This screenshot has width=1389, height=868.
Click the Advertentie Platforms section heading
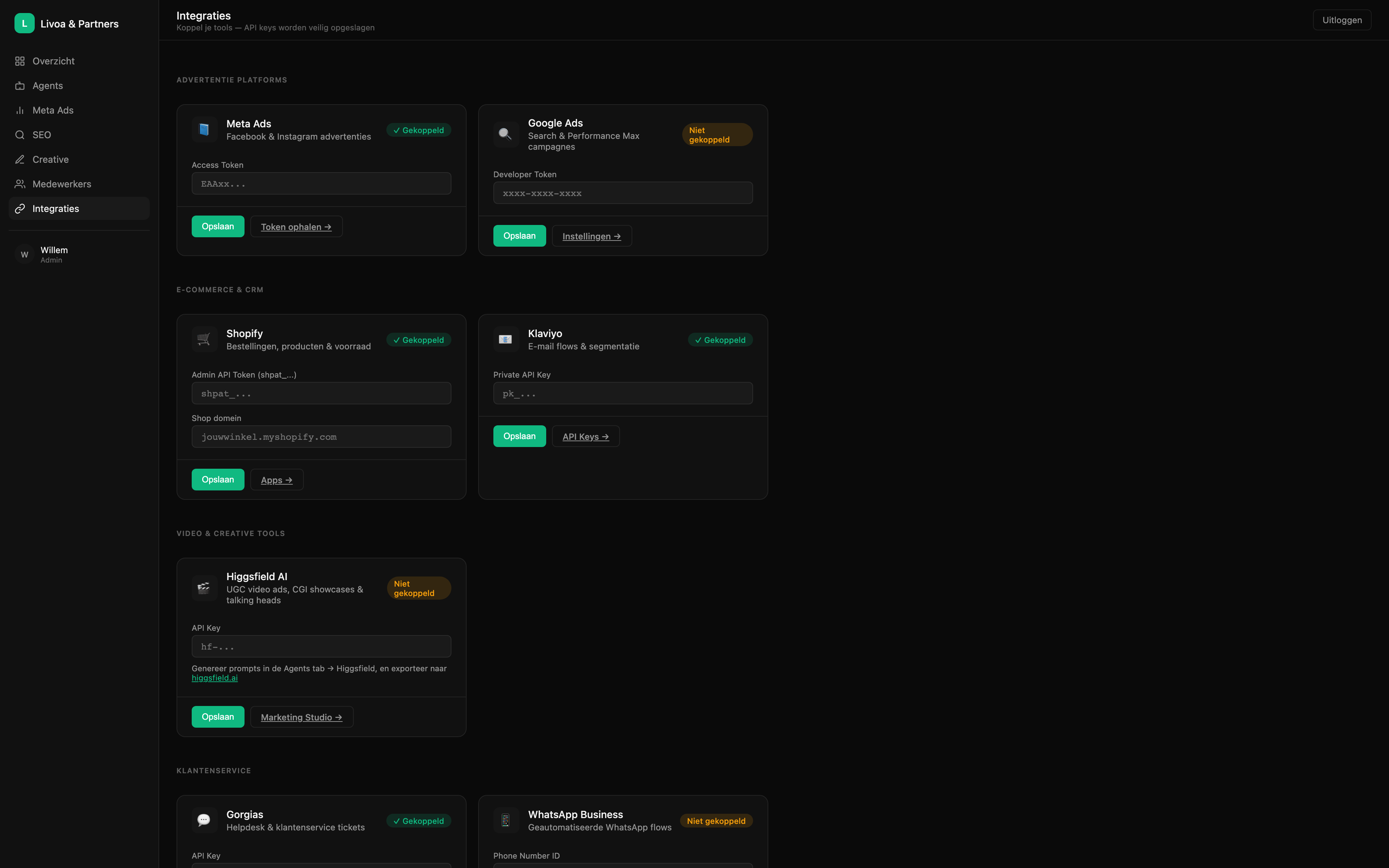point(232,80)
